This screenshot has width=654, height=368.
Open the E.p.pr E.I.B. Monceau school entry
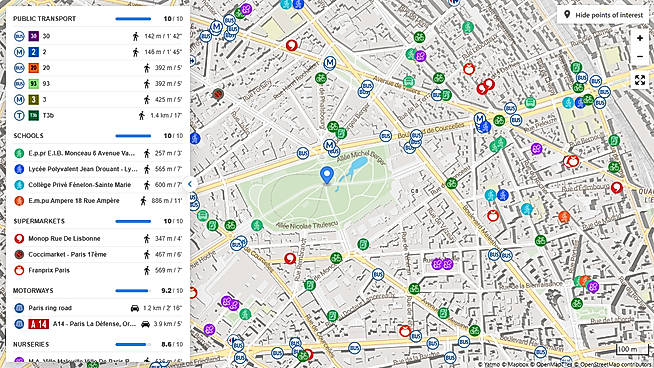[98, 153]
